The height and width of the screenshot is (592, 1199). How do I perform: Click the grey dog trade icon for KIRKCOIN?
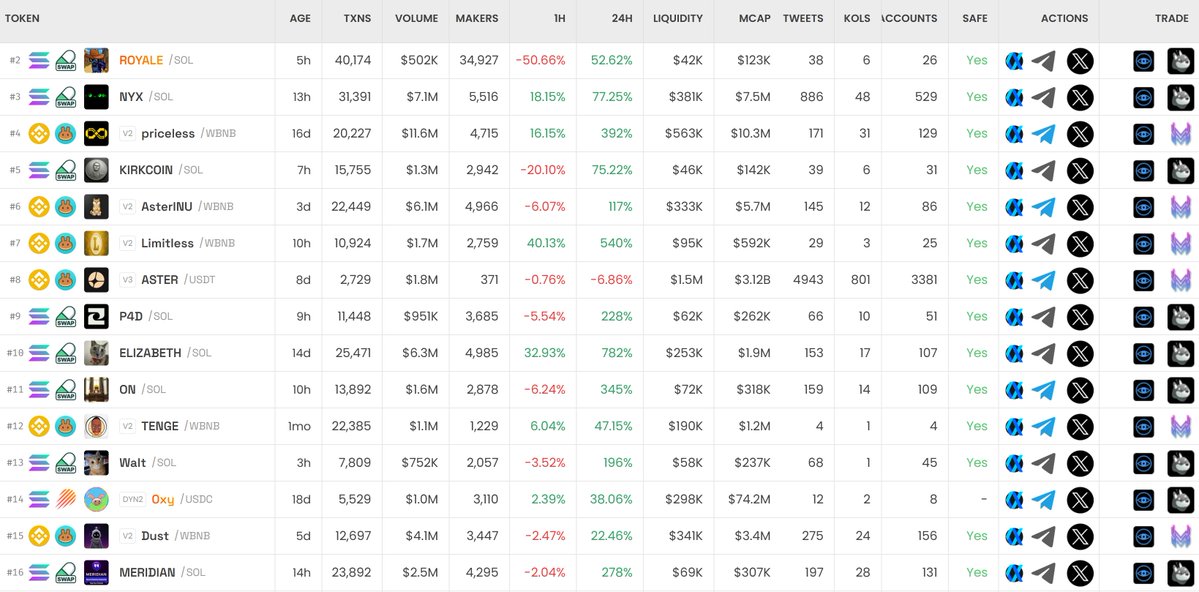point(1181,171)
